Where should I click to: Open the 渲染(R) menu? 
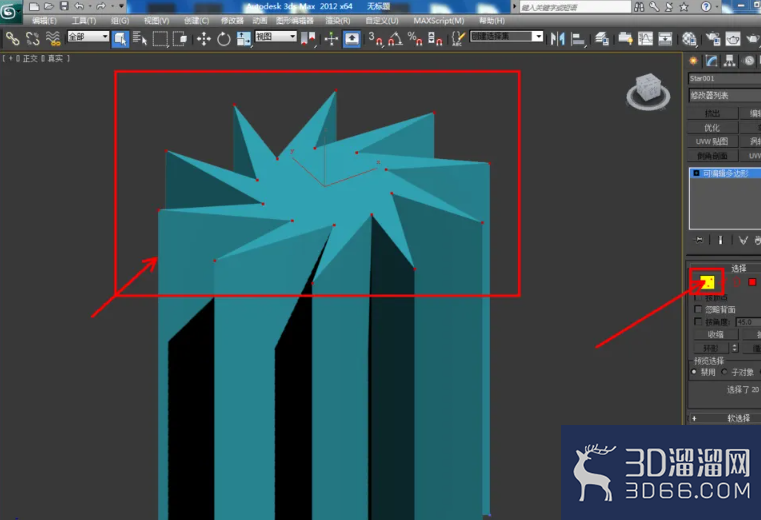pyautogui.click(x=338, y=20)
